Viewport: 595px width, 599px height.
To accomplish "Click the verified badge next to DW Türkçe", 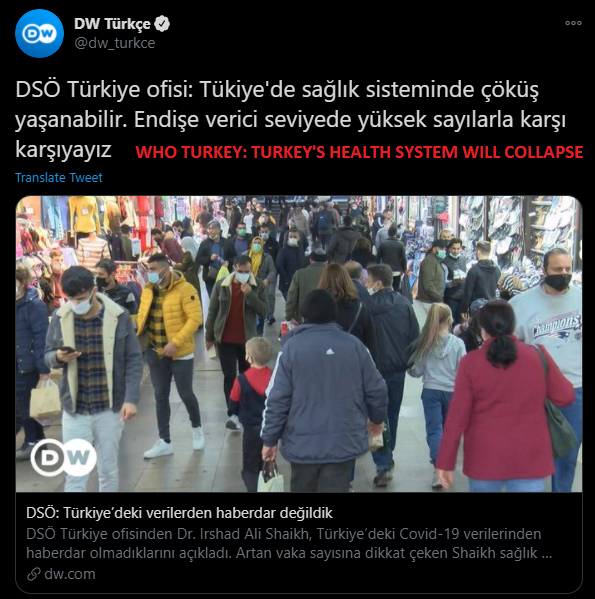I will pos(162,24).
